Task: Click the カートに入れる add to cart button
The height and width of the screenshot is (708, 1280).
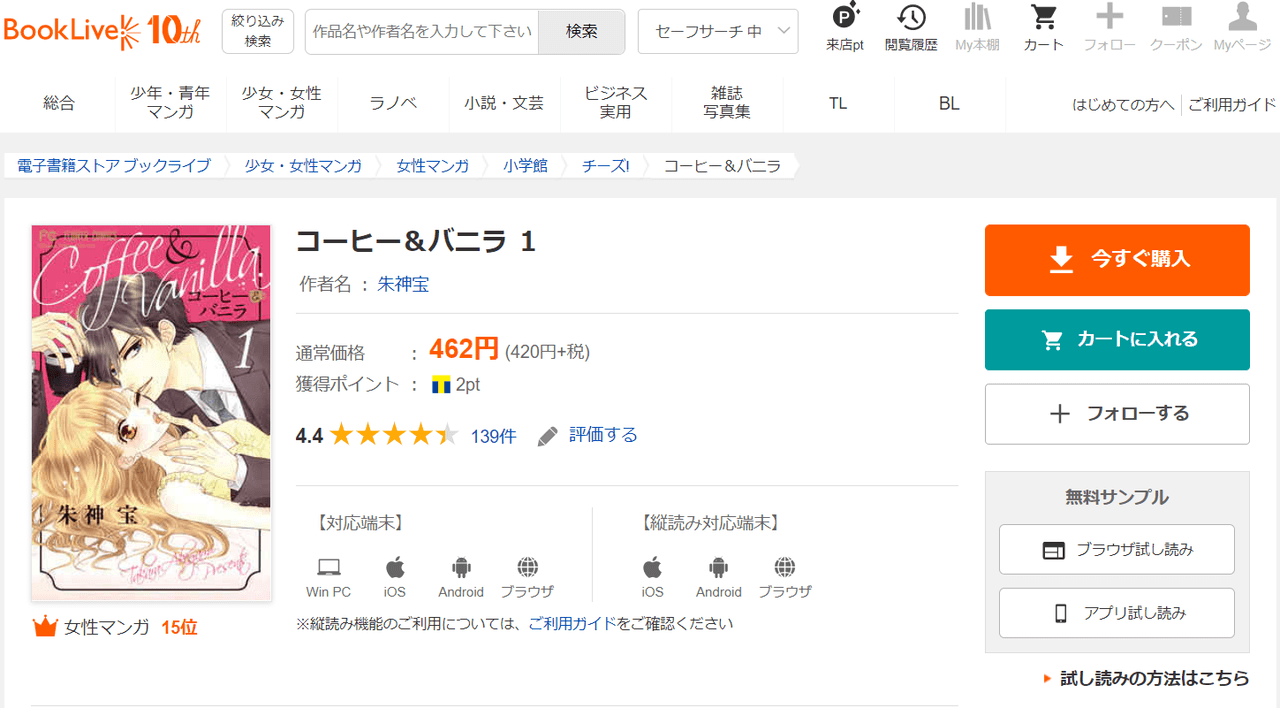Action: [1117, 340]
